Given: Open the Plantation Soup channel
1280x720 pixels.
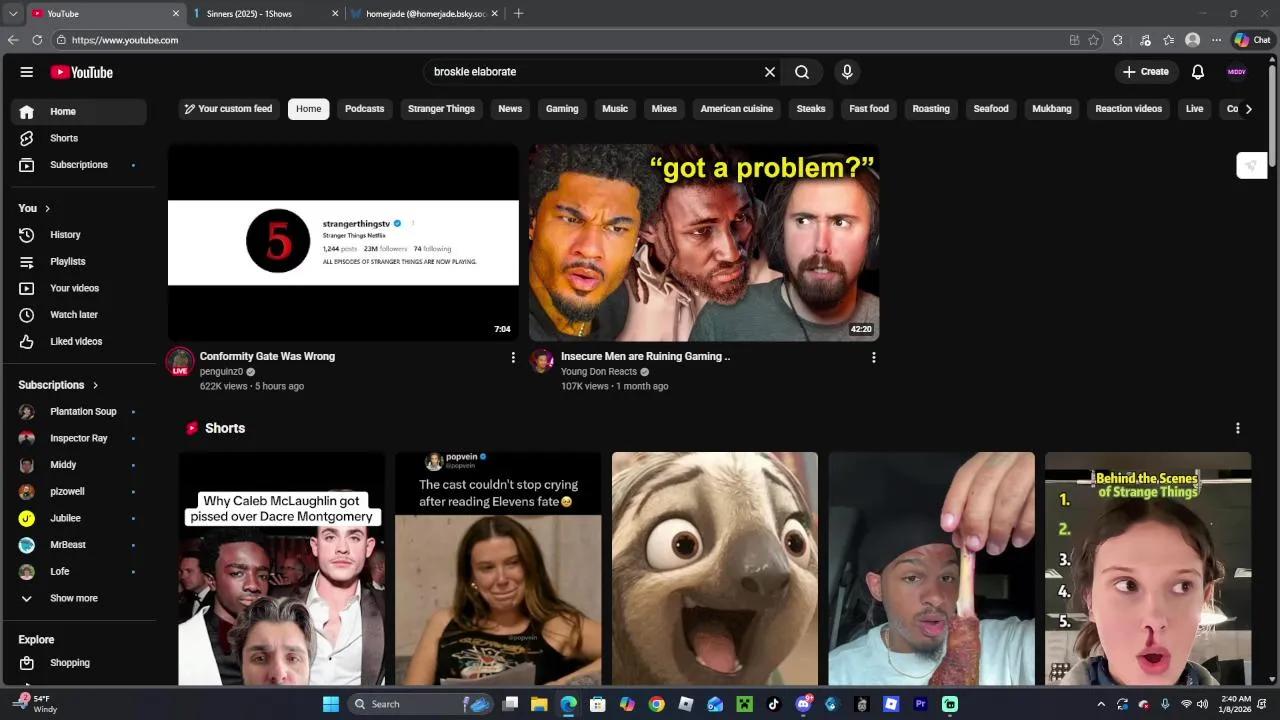Looking at the screenshot, I should click(x=79, y=412).
